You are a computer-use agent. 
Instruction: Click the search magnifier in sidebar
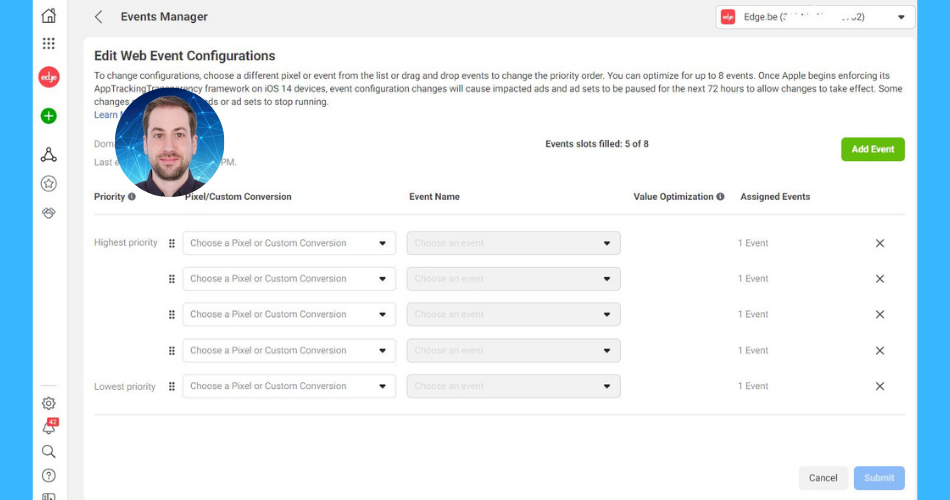(x=48, y=451)
